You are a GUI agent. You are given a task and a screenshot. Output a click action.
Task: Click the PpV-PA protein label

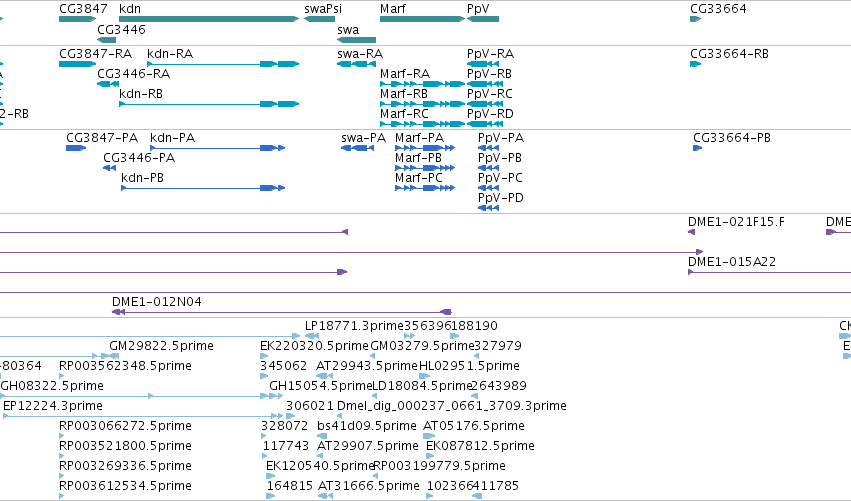[x=501, y=138]
